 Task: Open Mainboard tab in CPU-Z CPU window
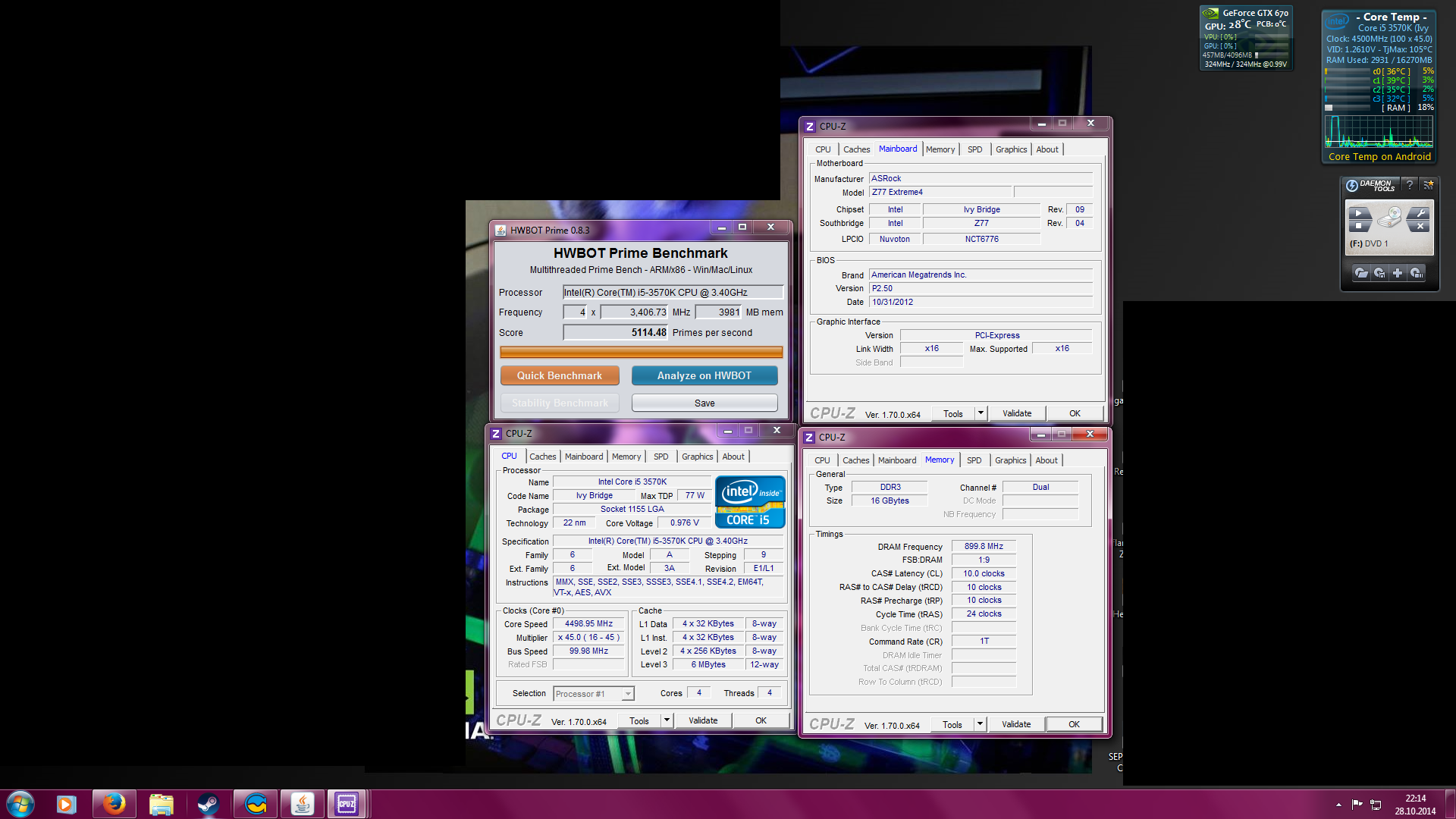[x=584, y=457]
